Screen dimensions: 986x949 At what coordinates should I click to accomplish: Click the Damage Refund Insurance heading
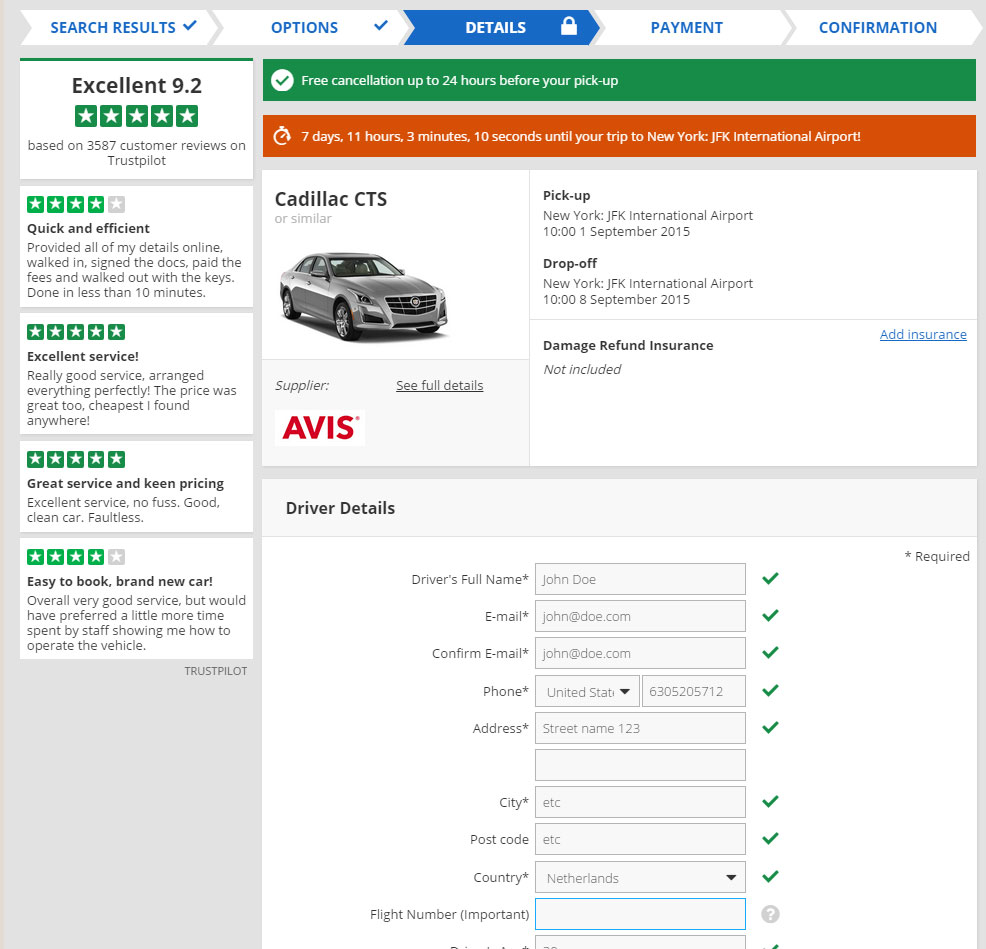click(x=628, y=345)
